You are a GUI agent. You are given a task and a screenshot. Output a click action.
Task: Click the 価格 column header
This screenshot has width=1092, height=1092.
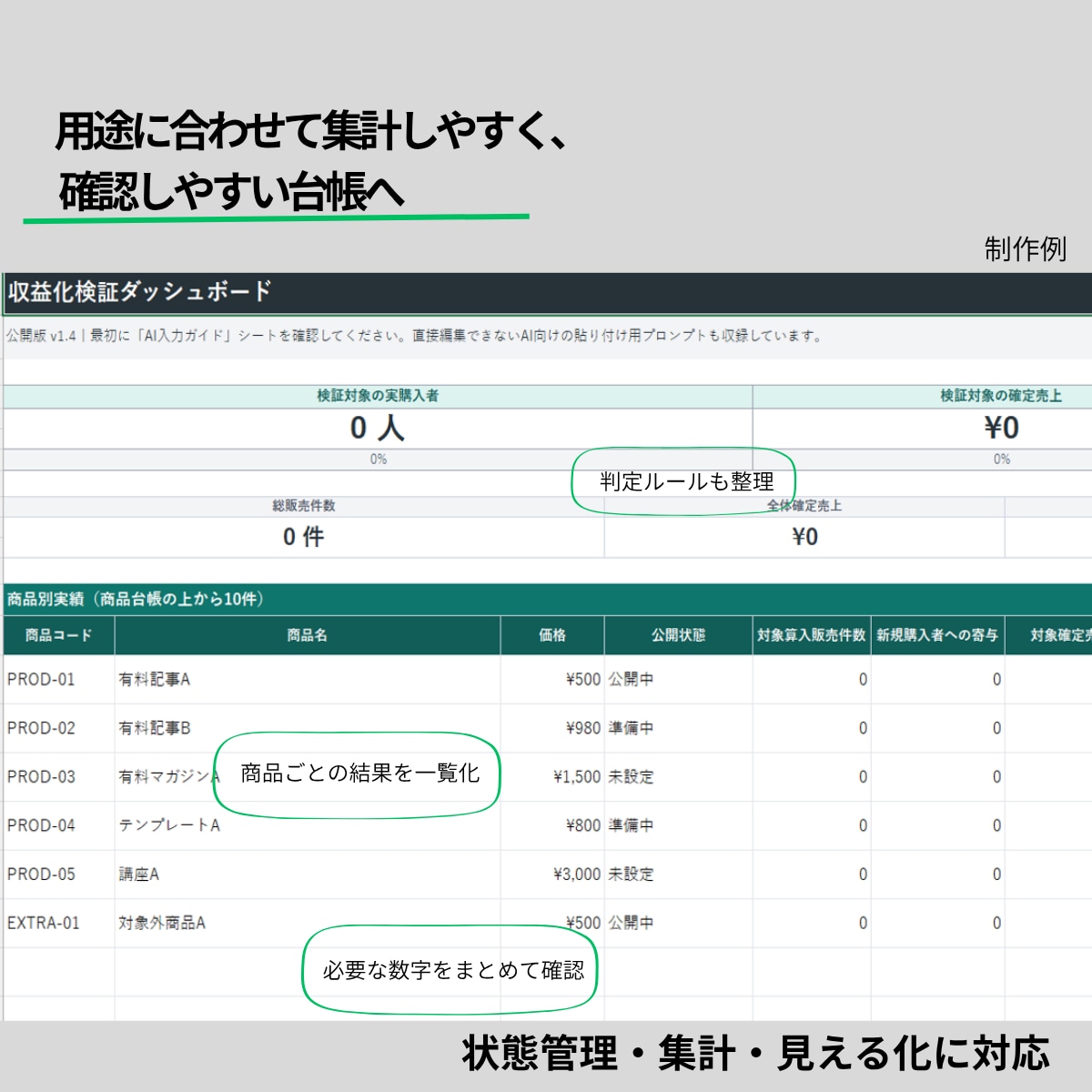tap(552, 635)
